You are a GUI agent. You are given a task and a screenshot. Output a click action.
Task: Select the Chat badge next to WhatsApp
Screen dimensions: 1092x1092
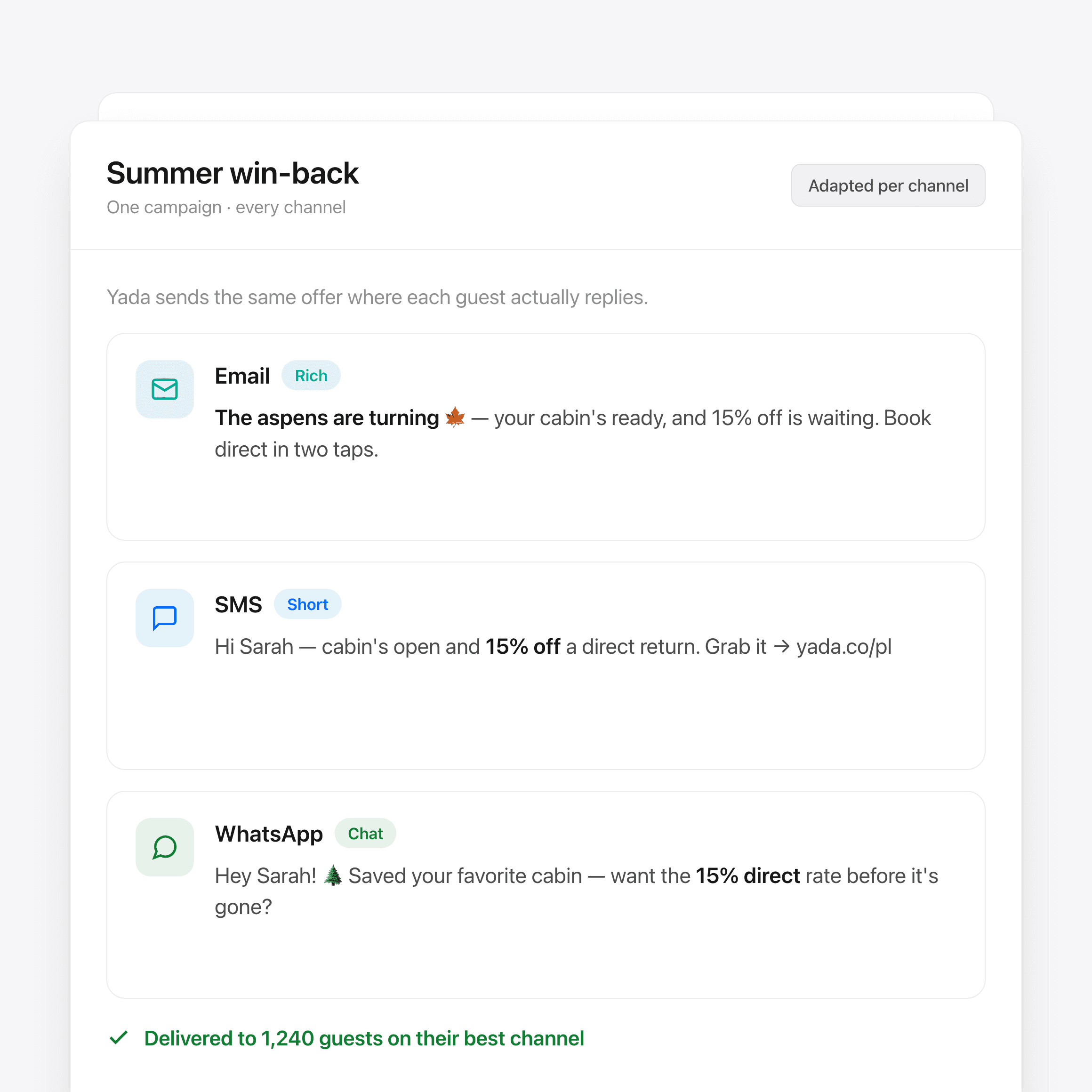tap(365, 833)
